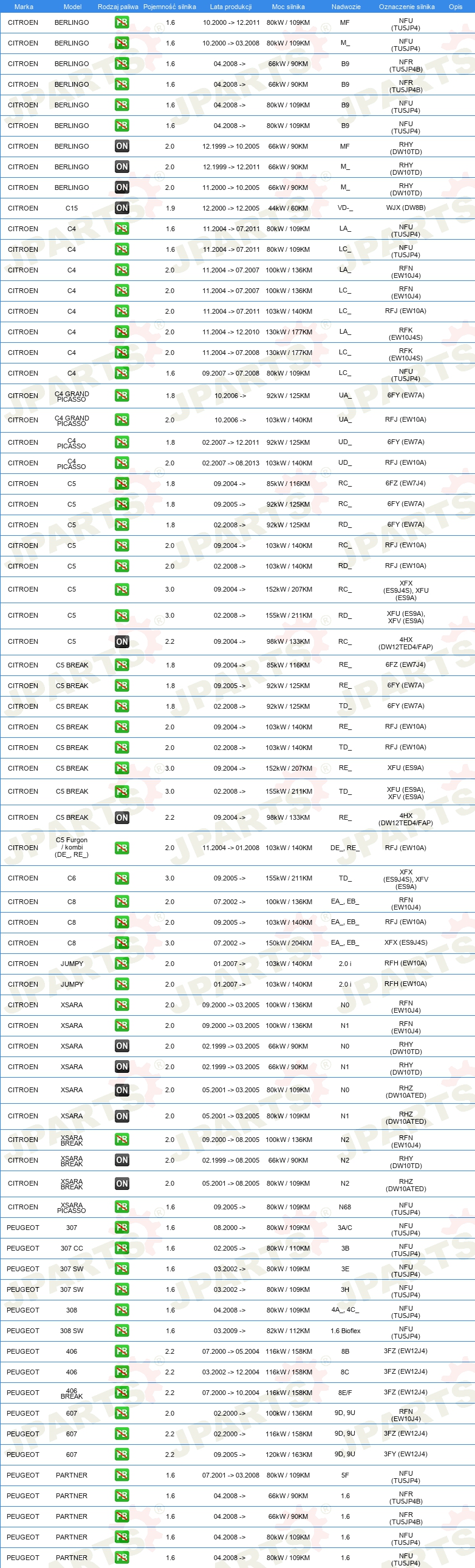Click the production years 11.2004 -> 12.2010
Viewport: 475px width, 1568px height.
point(231,332)
